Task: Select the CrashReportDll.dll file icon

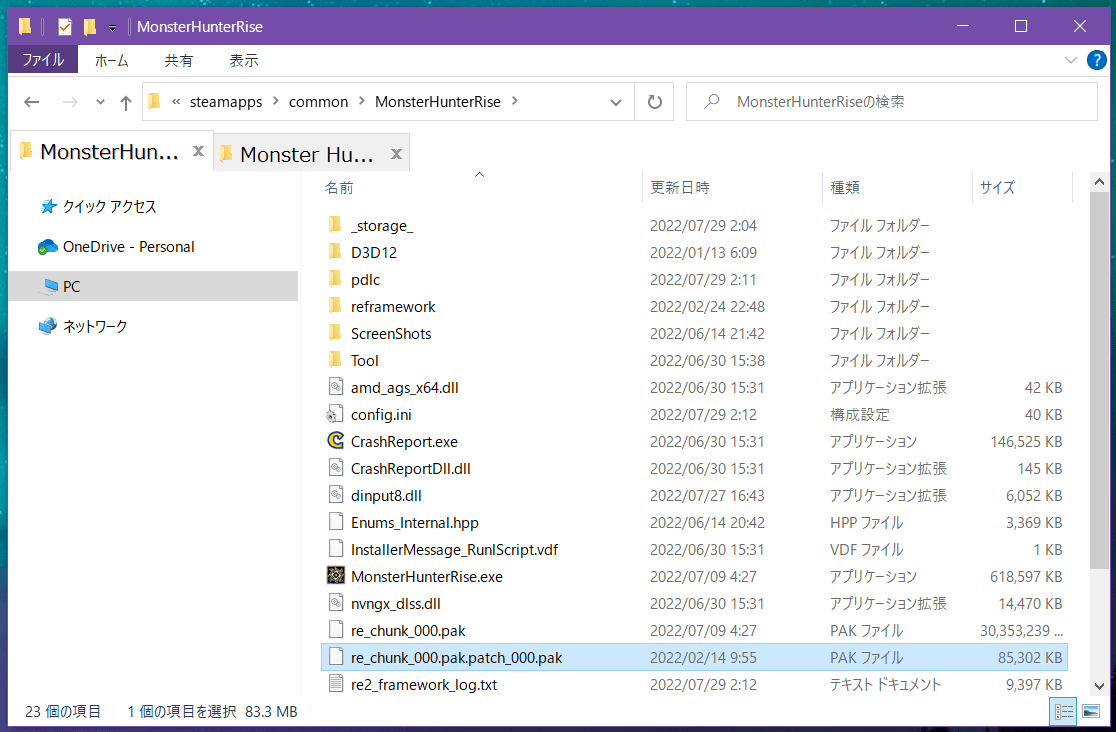Action: pyautogui.click(x=336, y=468)
